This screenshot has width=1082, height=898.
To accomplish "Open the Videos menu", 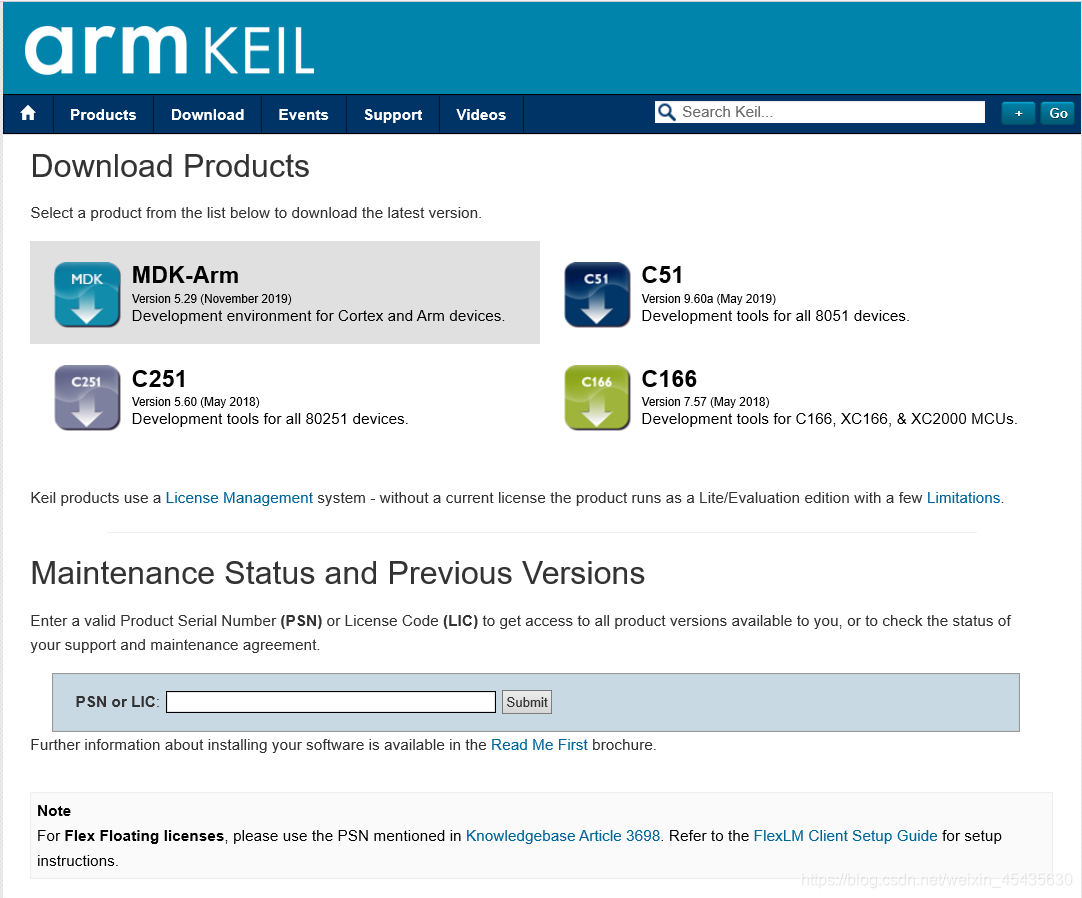I will click(x=481, y=115).
